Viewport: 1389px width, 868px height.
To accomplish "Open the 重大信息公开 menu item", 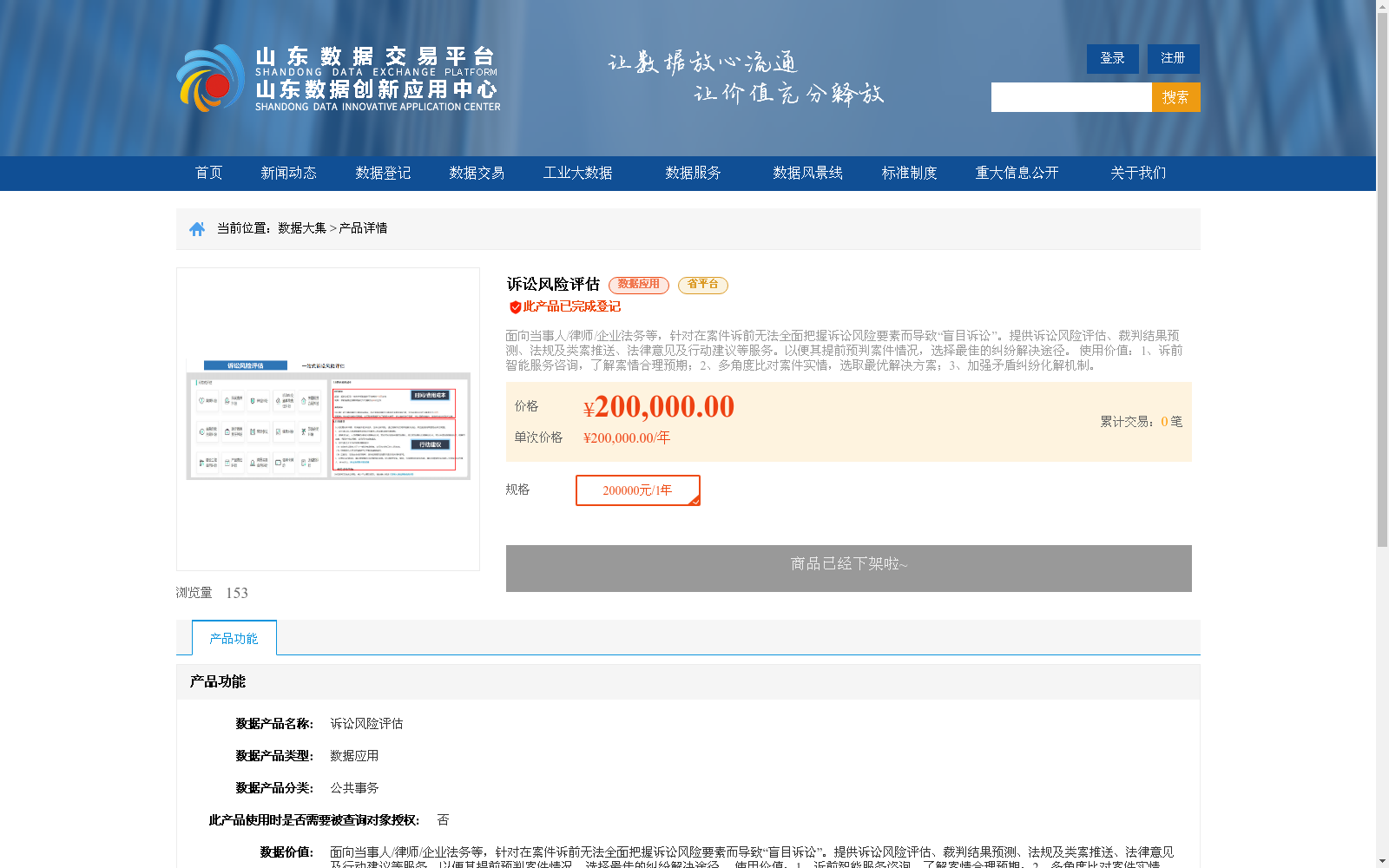I will click(1017, 173).
